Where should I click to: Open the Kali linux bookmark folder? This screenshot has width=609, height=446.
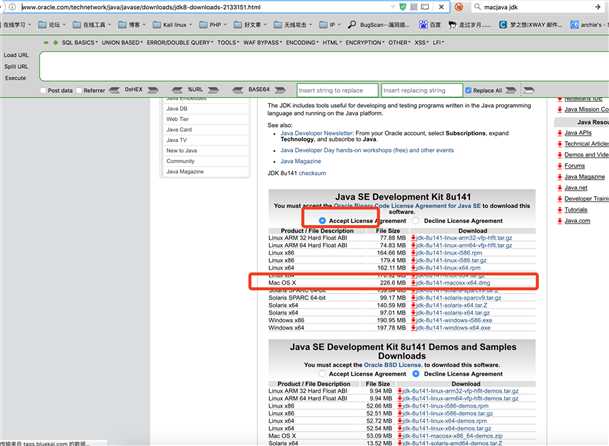point(172,24)
